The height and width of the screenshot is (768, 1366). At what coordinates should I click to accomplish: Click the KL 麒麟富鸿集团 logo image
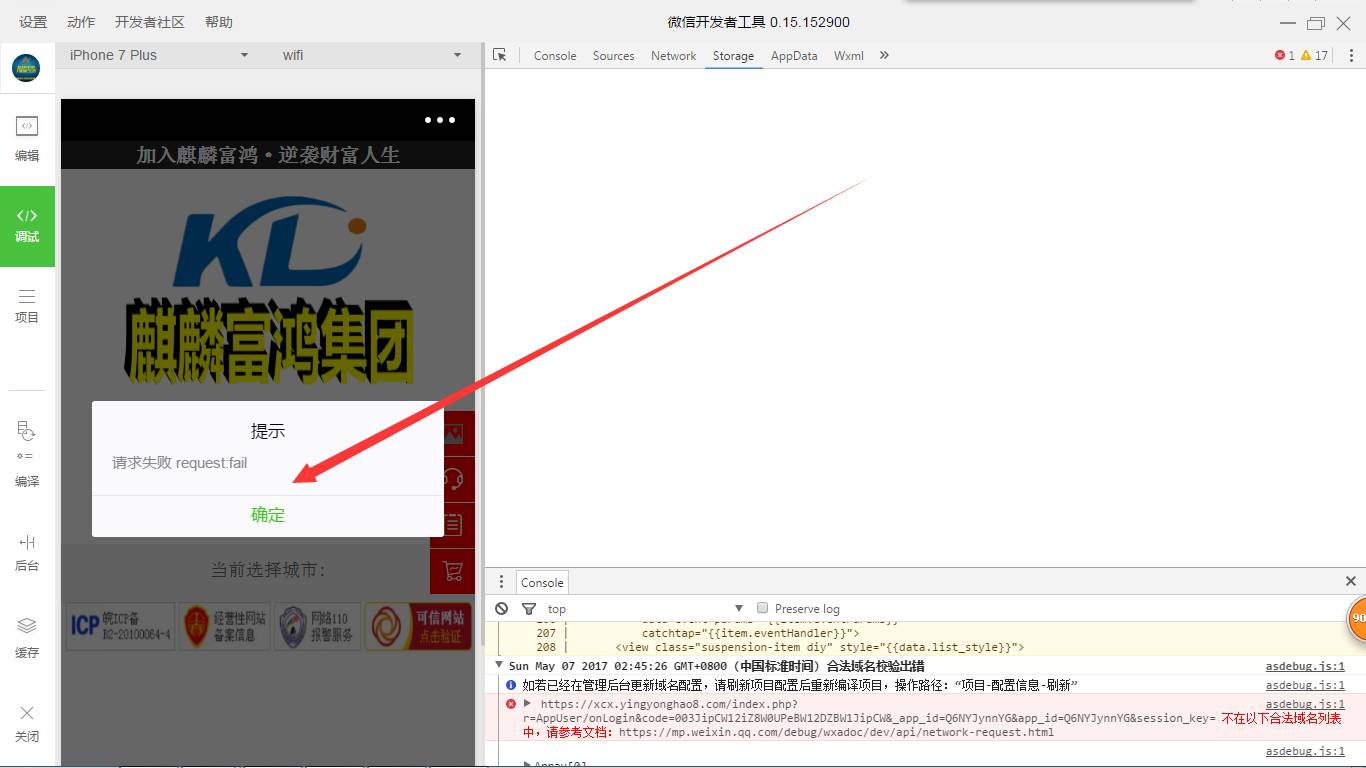268,292
